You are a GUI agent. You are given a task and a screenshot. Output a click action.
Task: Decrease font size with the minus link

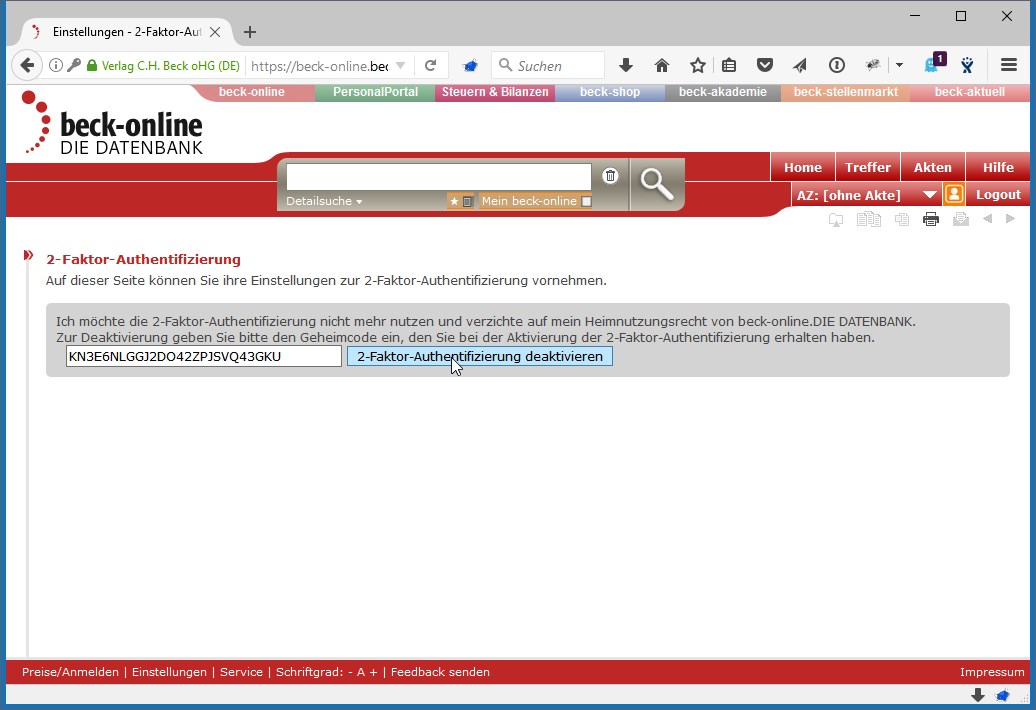pos(350,672)
